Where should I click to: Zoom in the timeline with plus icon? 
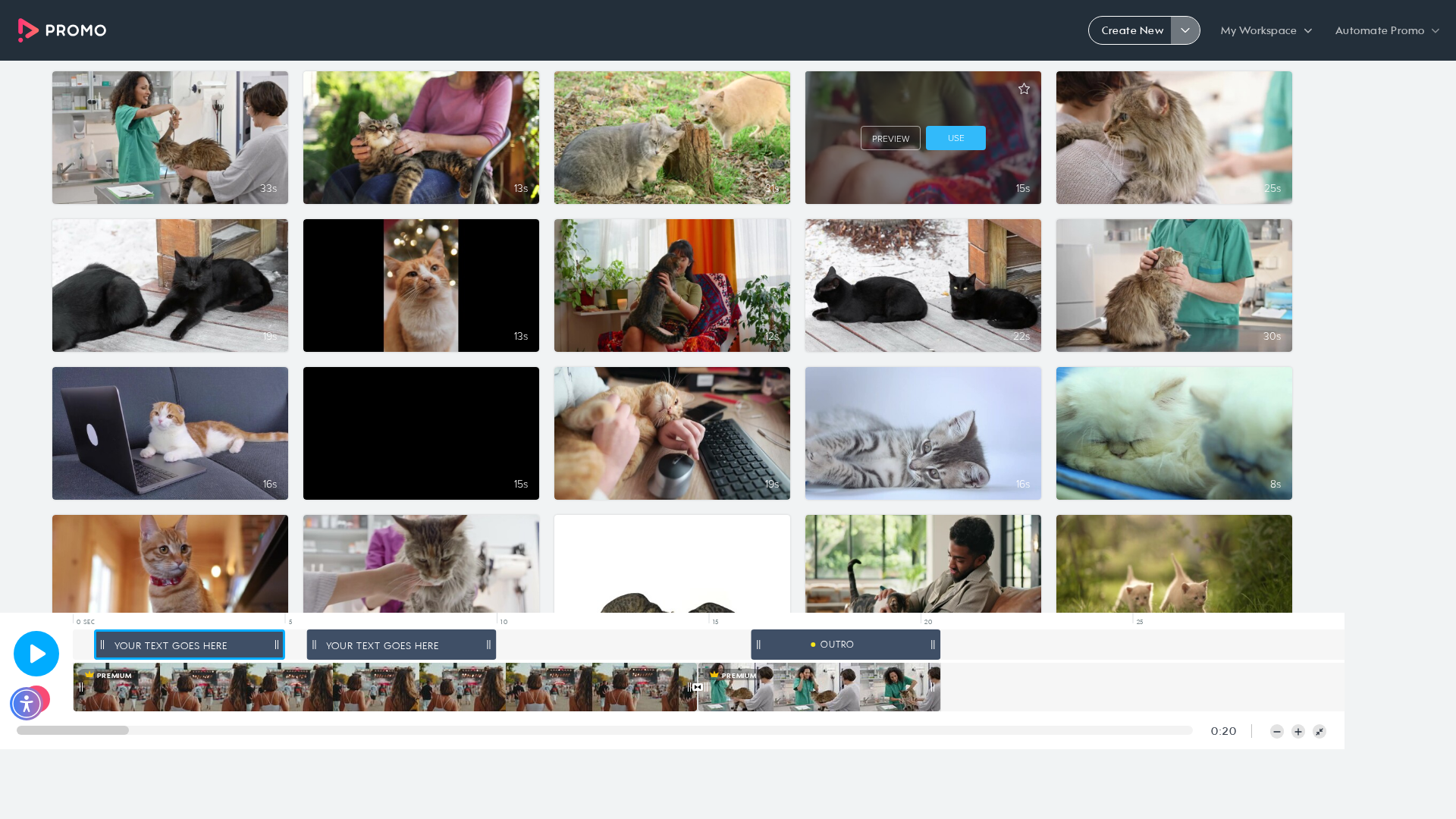click(x=1298, y=732)
